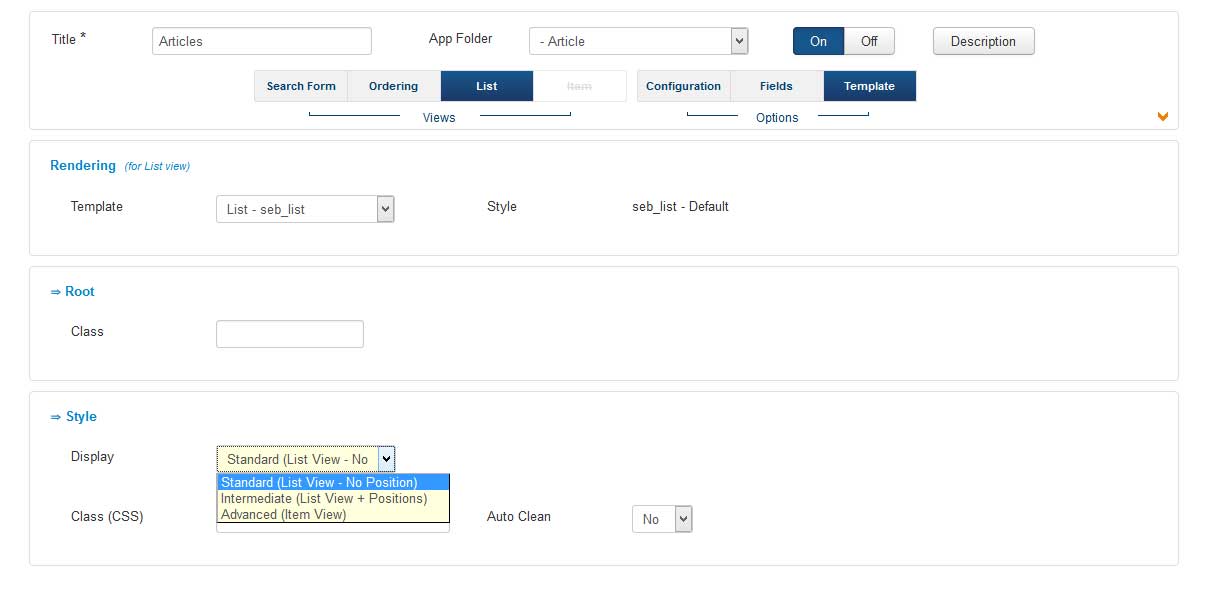Open the Description button
The image size is (1207, 600).
click(983, 41)
